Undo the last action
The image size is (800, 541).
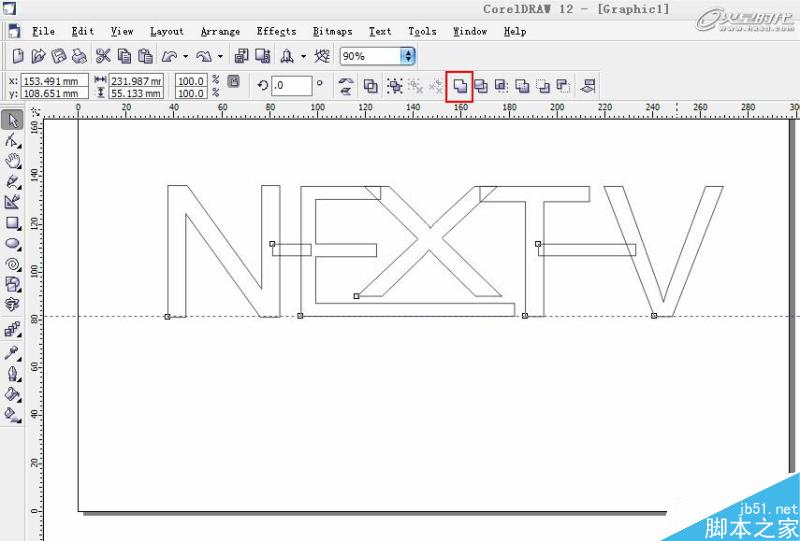point(170,56)
